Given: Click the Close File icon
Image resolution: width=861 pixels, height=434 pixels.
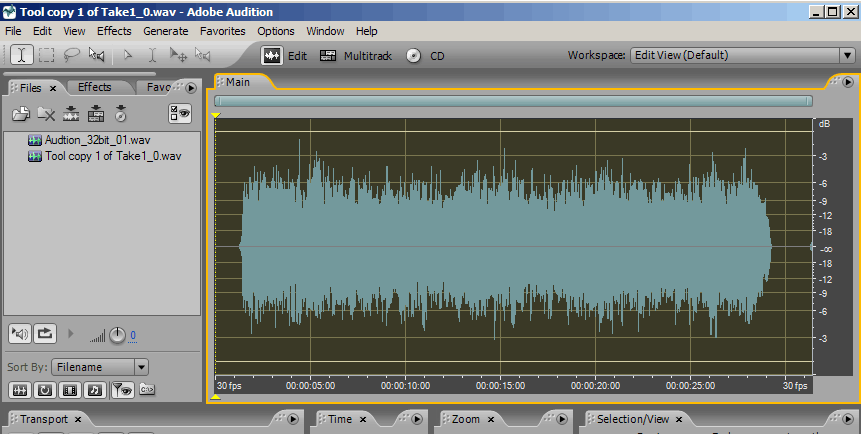Looking at the screenshot, I should tap(46, 114).
